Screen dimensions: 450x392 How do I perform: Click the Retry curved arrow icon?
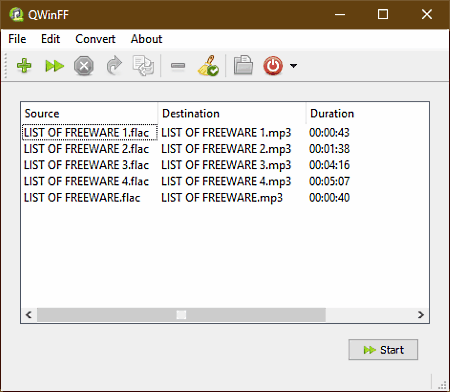(114, 66)
